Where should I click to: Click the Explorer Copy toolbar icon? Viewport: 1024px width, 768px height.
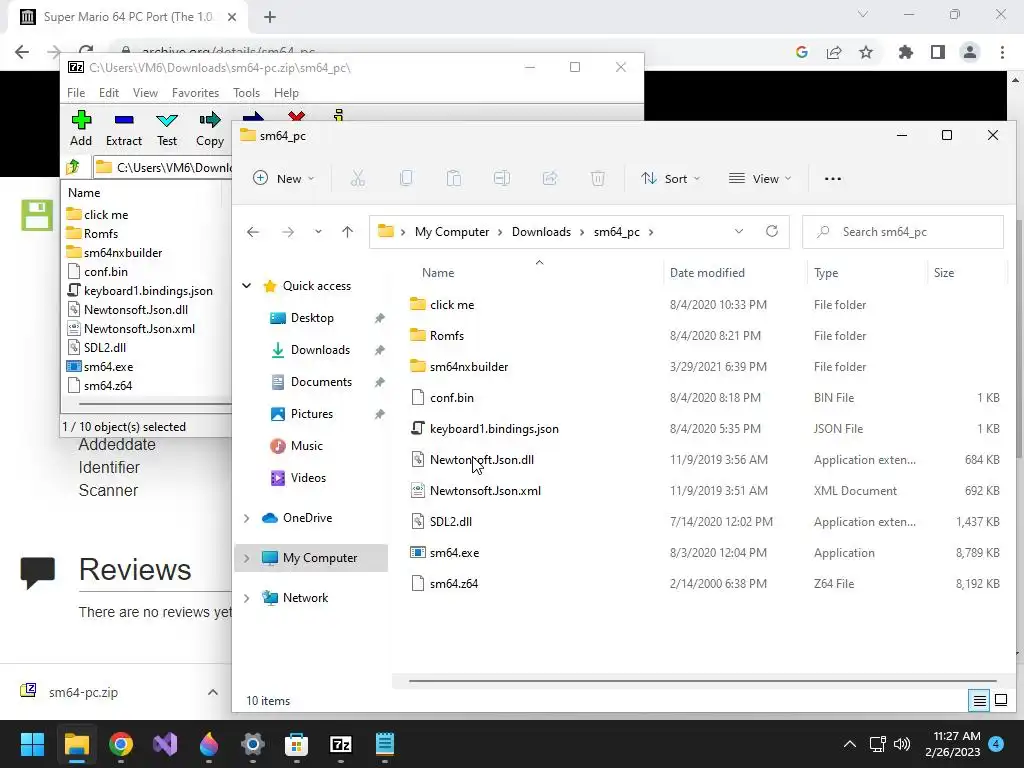pos(406,178)
